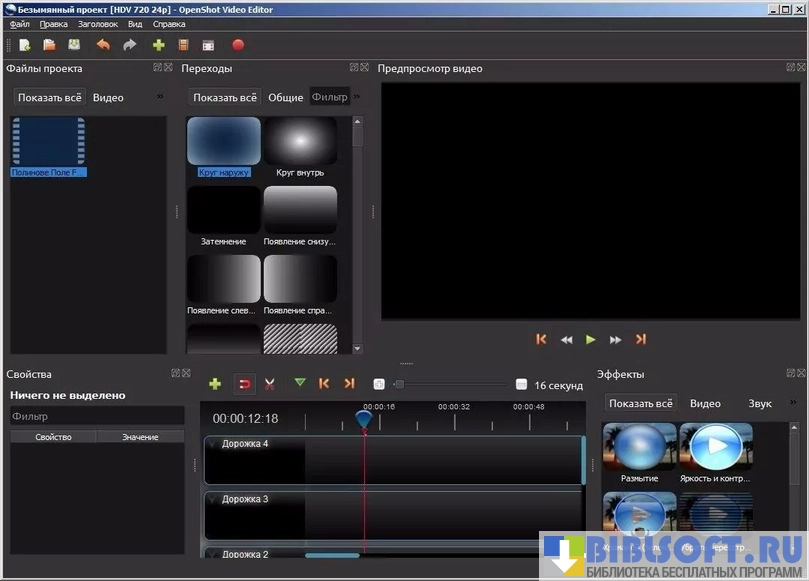Collapse Дорожка 4 track arrow
The height and width of the screenshot is (581, 809).
[x=212, y=444]
